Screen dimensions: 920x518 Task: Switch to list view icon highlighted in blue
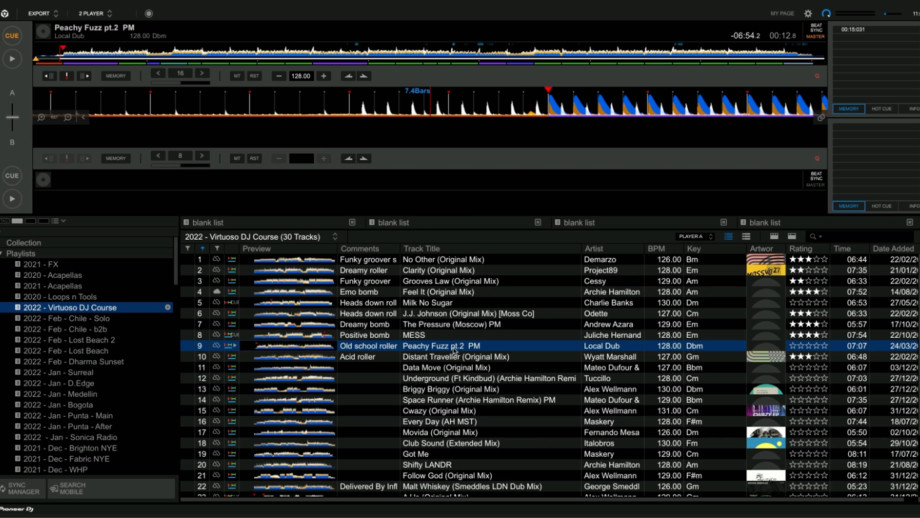[x=728, y=236]
